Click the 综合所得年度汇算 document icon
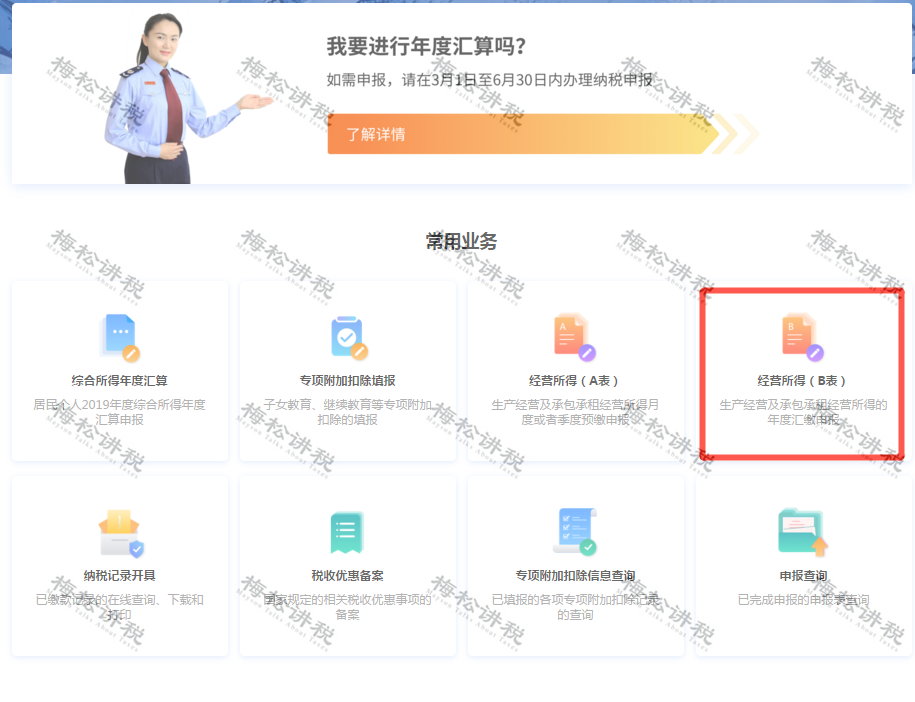This screenshot has height=702, width=915. [x=120, y=337]
